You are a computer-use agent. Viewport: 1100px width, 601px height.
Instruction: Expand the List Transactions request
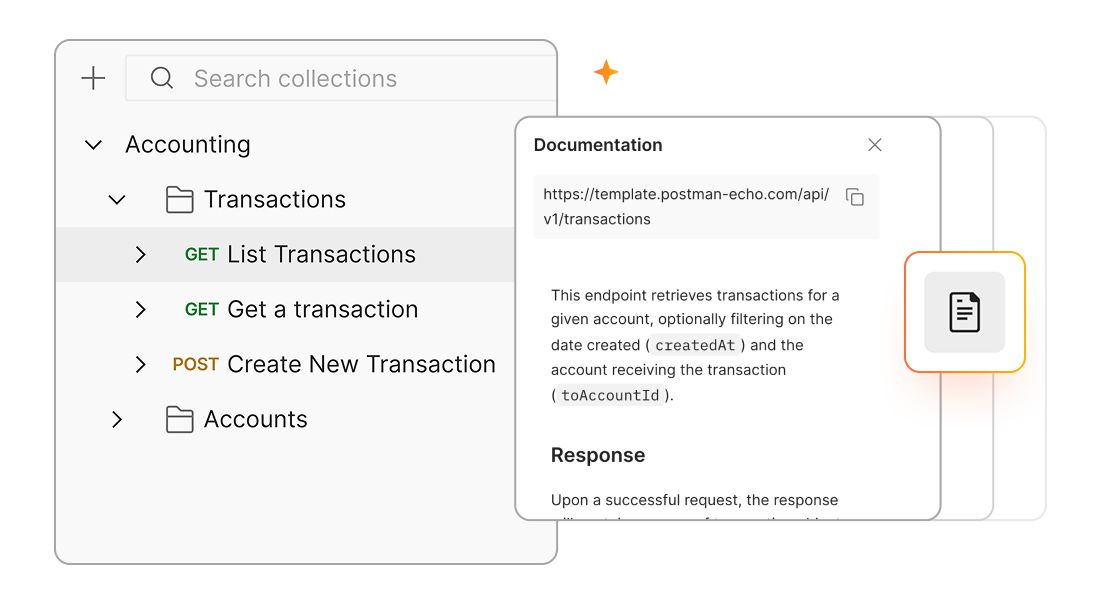[x=141, y=254]
